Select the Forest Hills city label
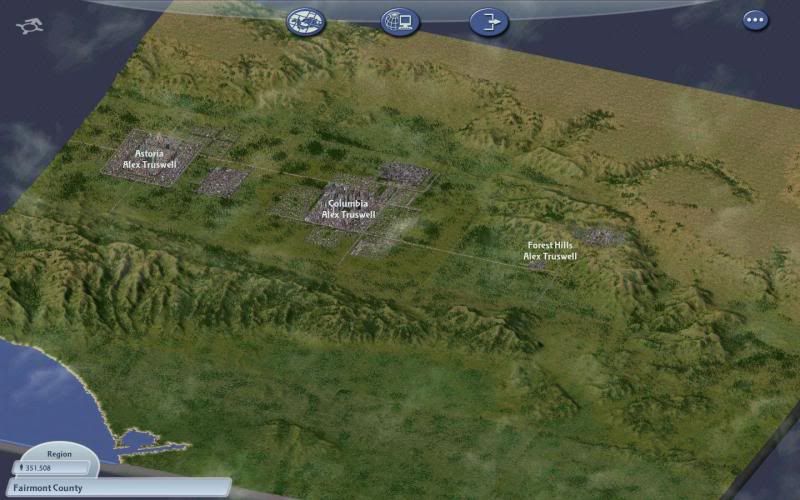 tap(550, 251)
